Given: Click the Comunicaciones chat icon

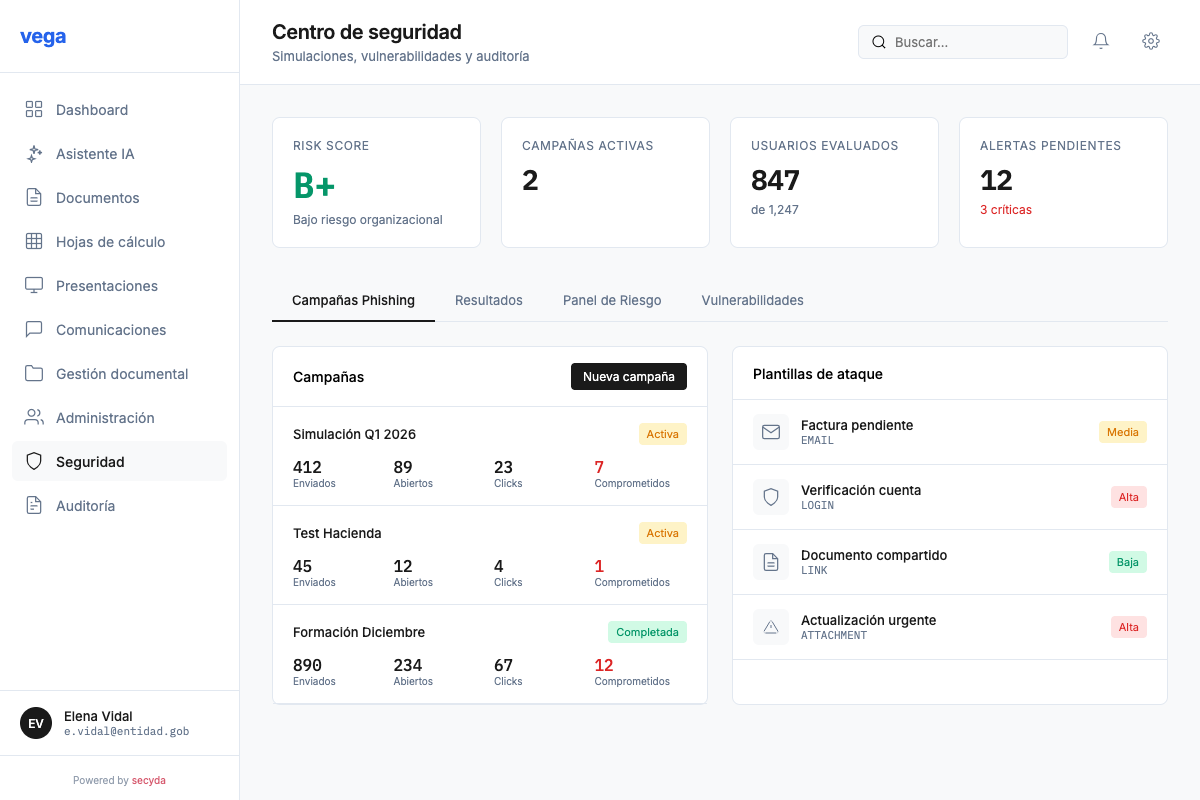Looking at the screenshot, I should click(34, 329).
